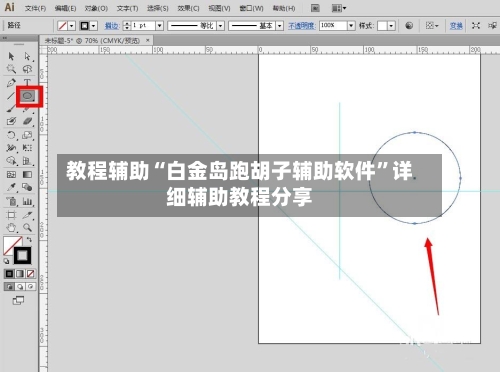
Task: Open the 变换 transform panel link
Action: (x=456, y=26)
